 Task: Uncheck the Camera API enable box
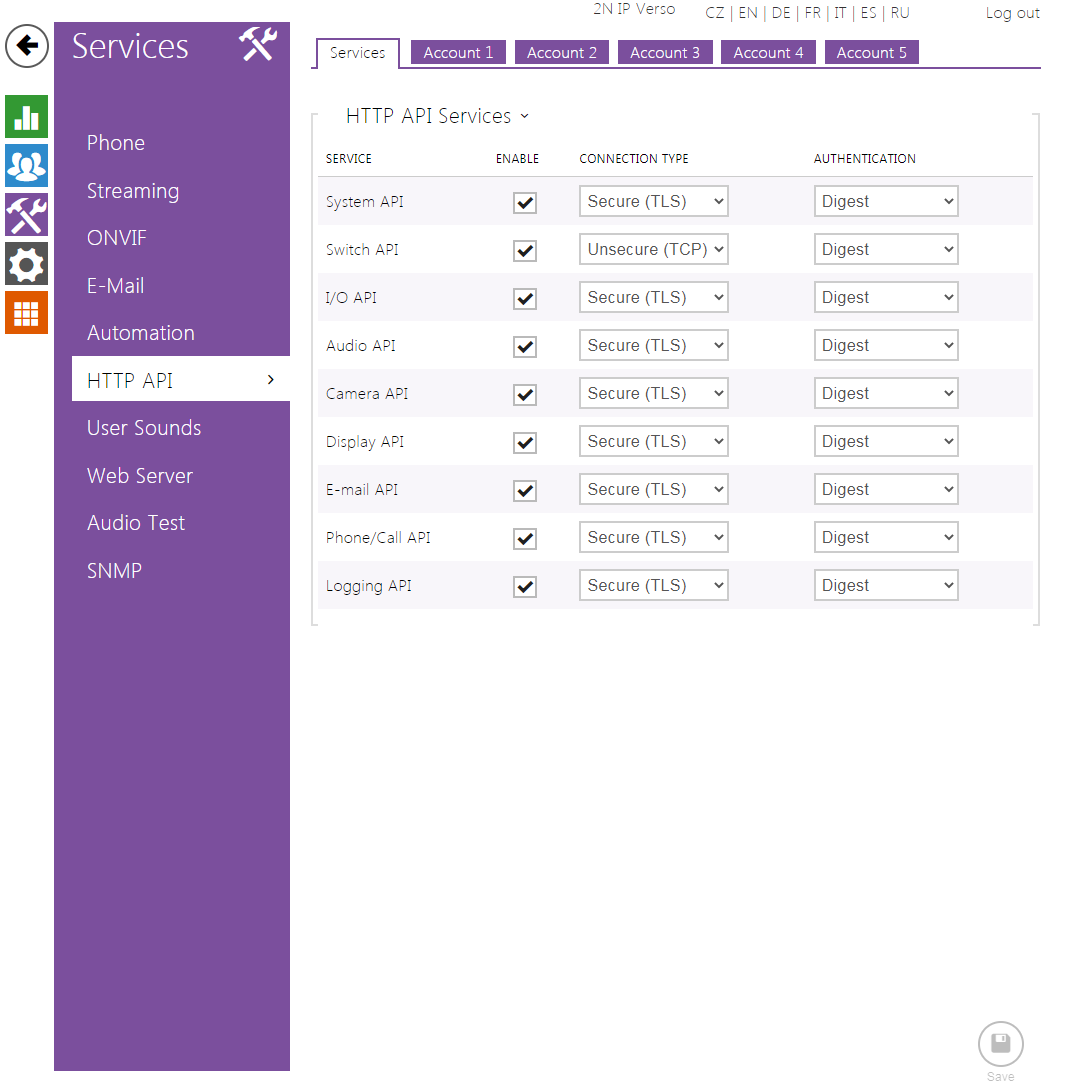pos(524,394)
